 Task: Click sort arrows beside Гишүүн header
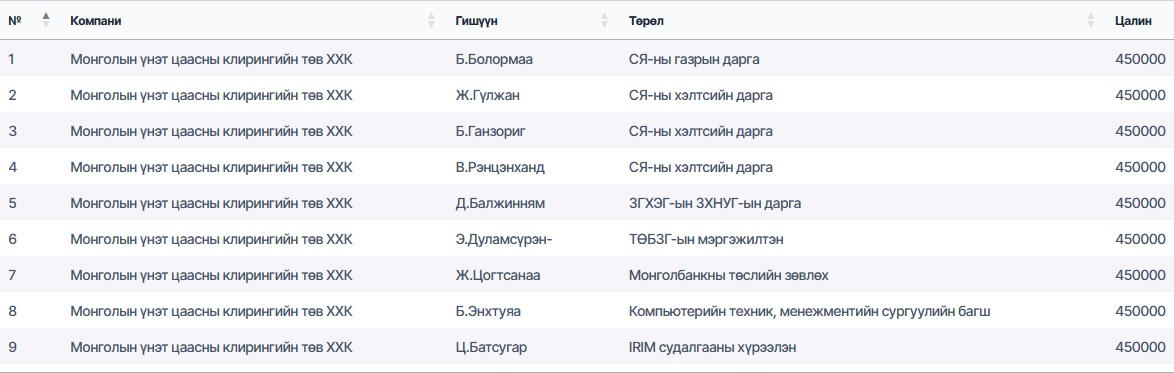click(x=605, y=20)
